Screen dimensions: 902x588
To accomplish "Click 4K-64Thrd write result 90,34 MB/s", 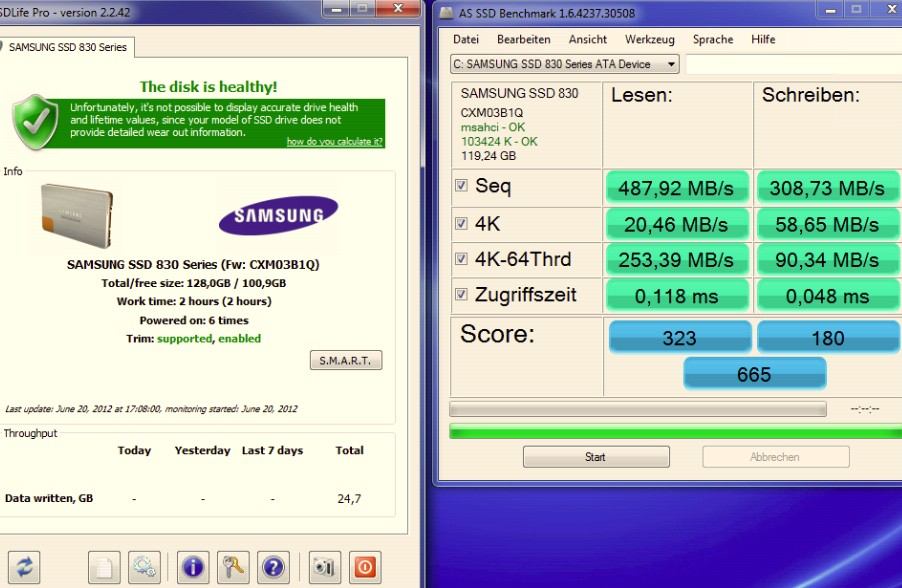I will pyautogui.click(x=827, y=260).
